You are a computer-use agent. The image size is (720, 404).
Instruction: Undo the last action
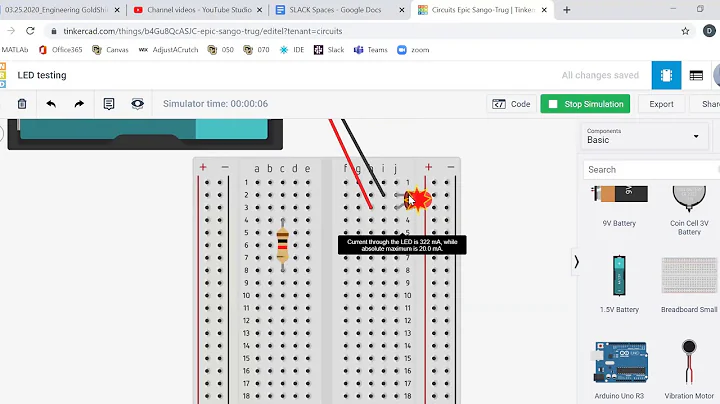[x=51, y=104]
